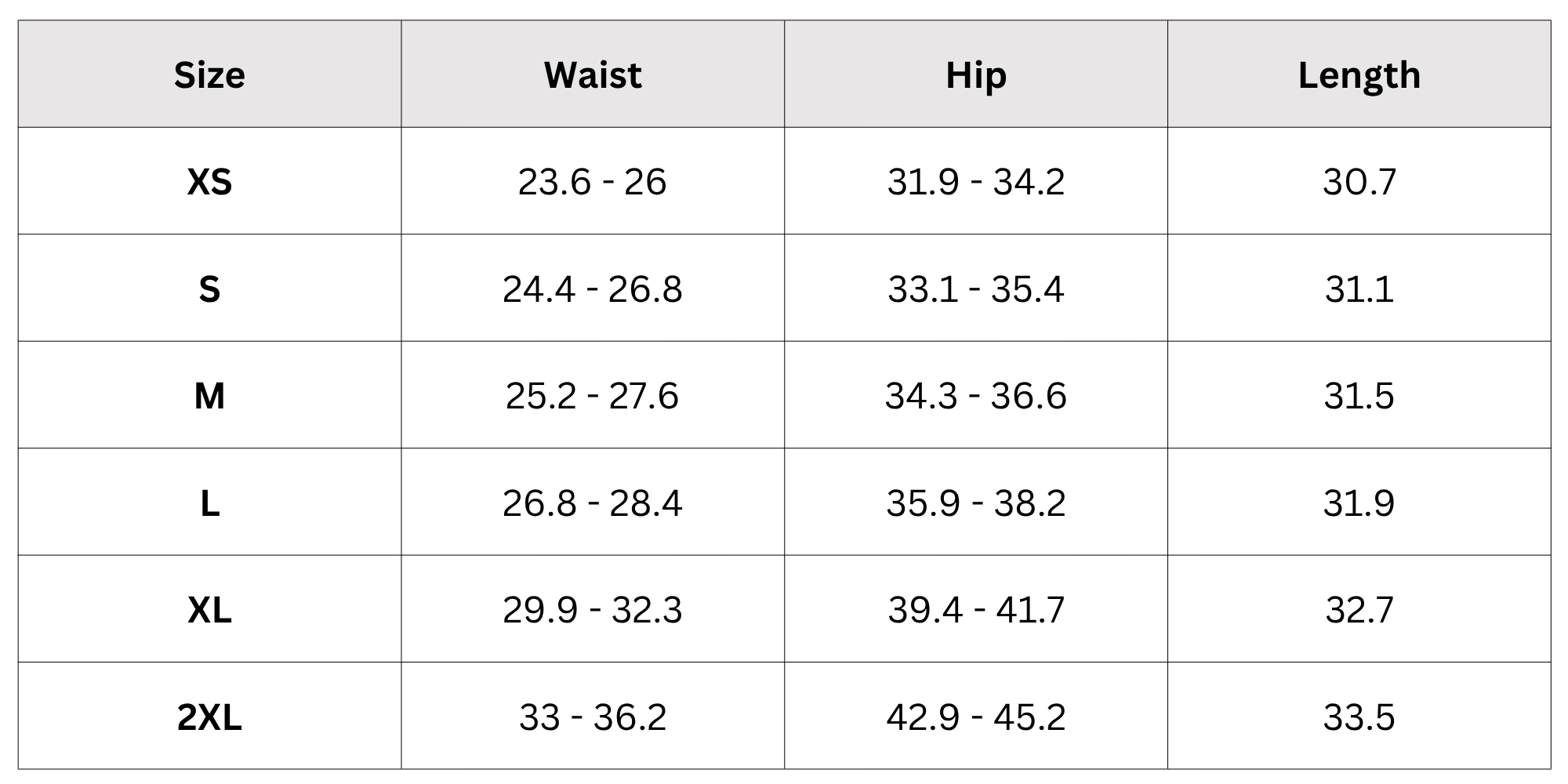
Task: Click length value 30.7
Action: click(x=1359, y=182)
